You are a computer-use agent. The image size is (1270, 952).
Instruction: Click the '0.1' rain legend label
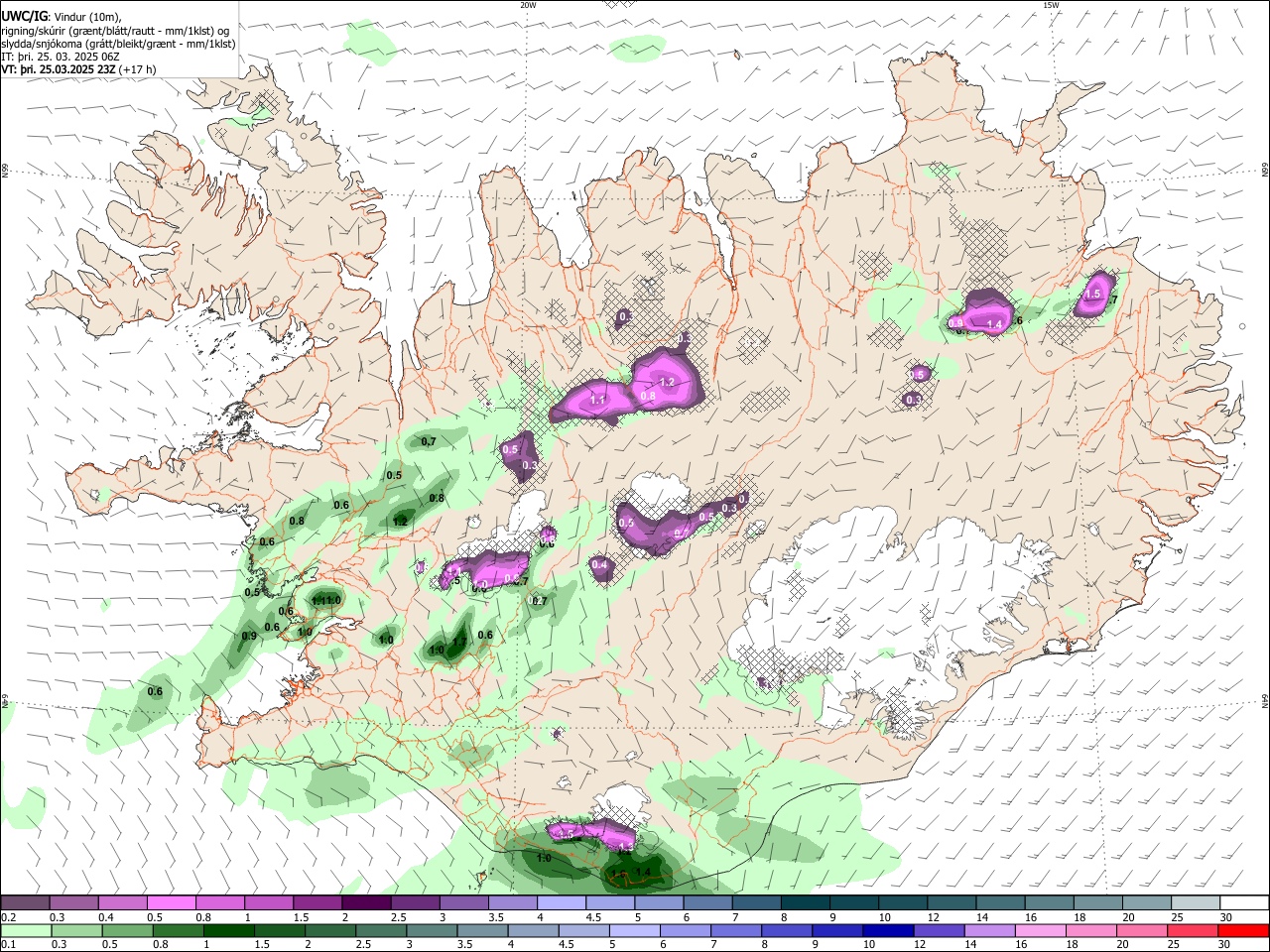[x=8, y=945]
